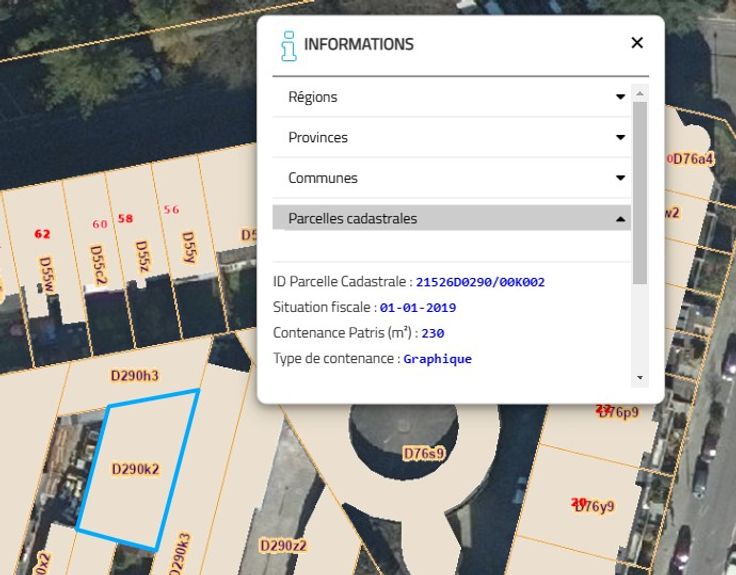Click parcel D76y9 on the map

(592, 506)
